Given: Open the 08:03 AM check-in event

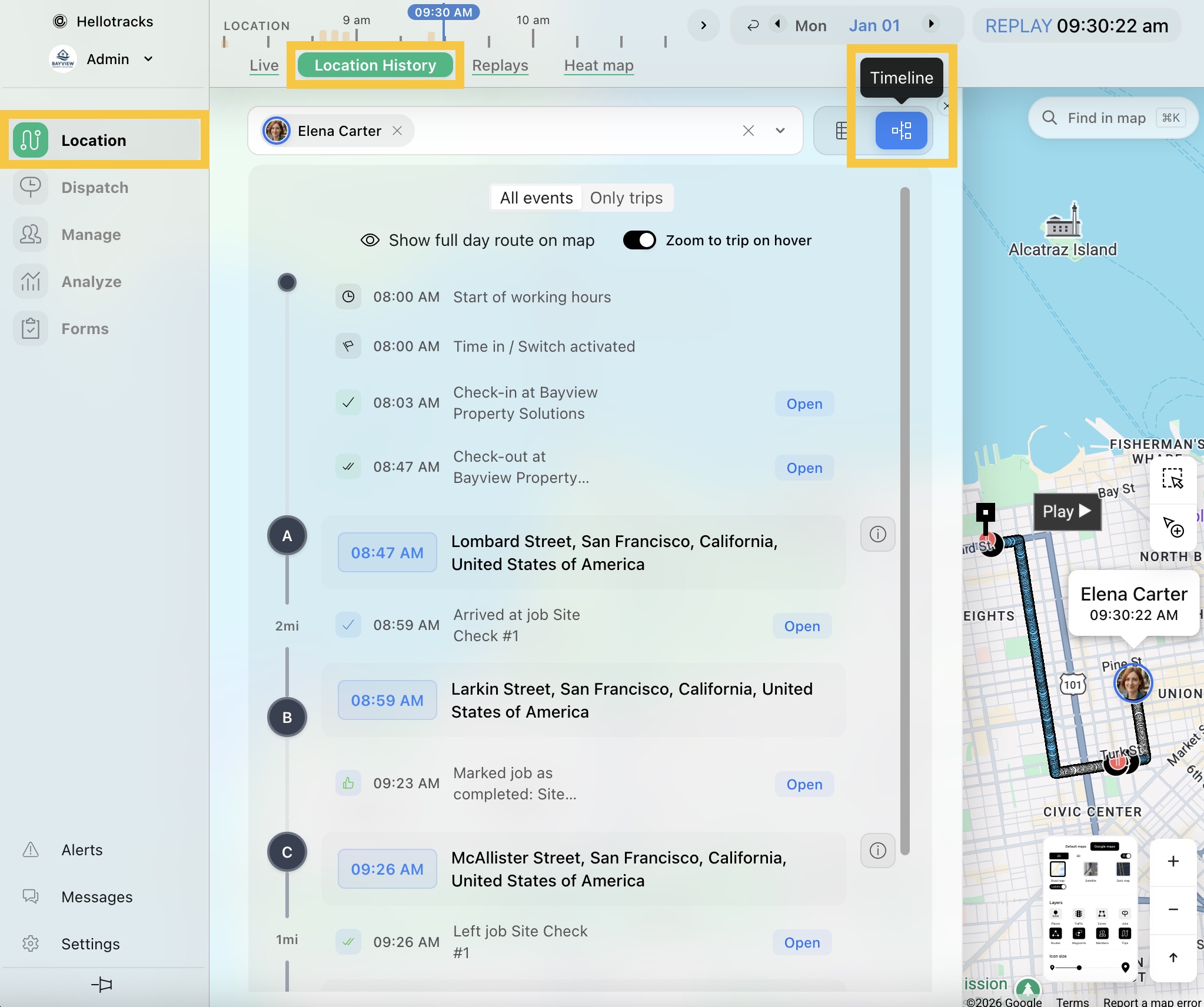Looking at the screenshot, I should tap(804, 404).
